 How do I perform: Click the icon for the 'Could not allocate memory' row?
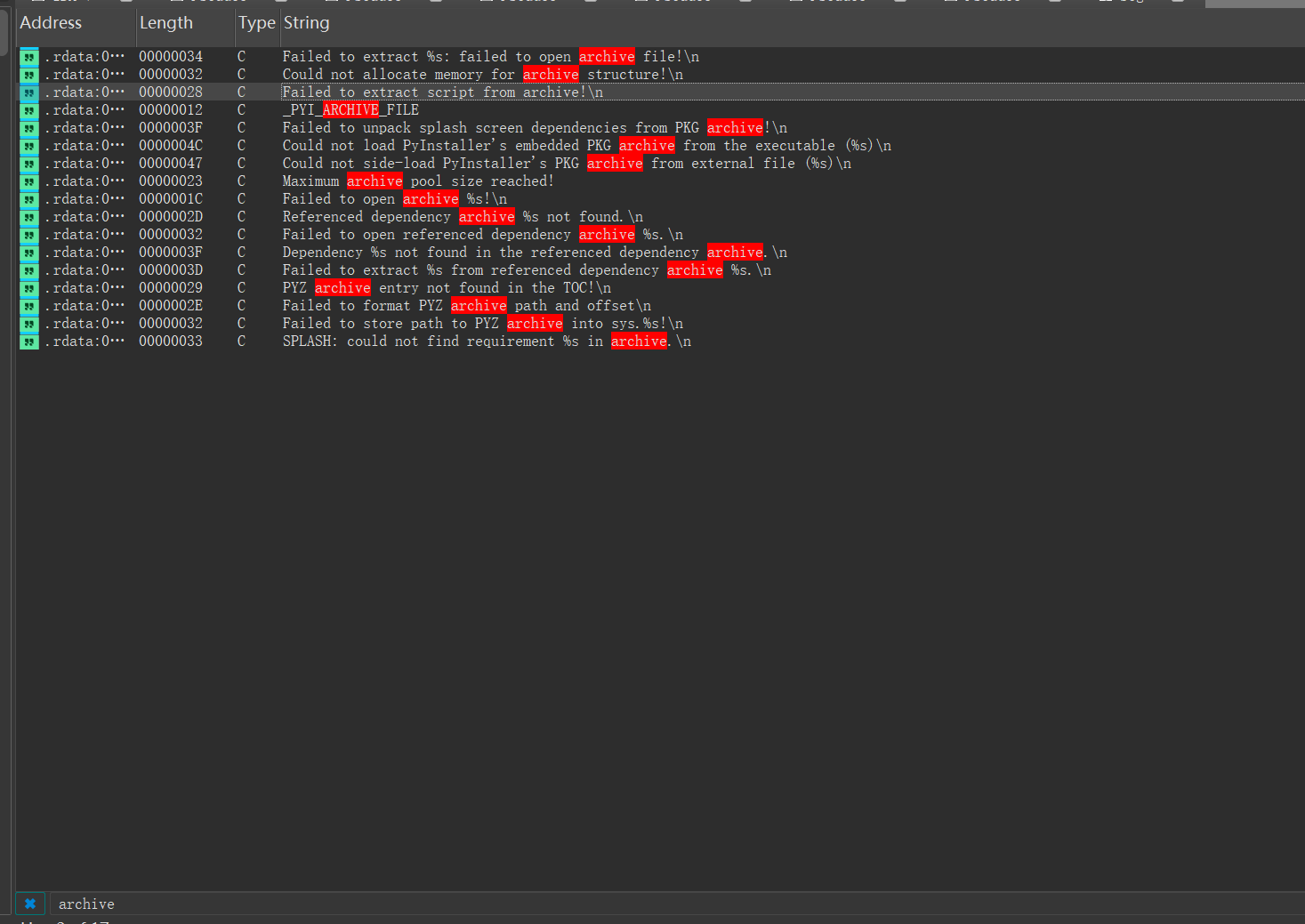[x=29, y=75]
